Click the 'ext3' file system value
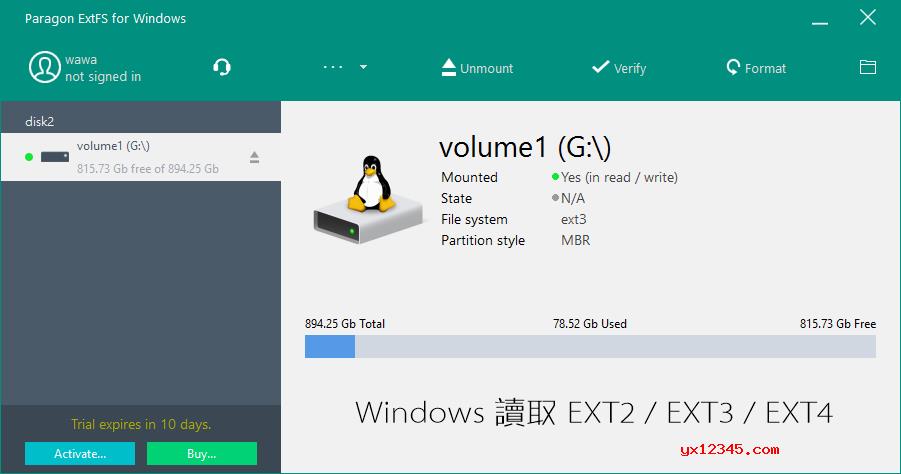The image size is (901, 474). [573, 219]
